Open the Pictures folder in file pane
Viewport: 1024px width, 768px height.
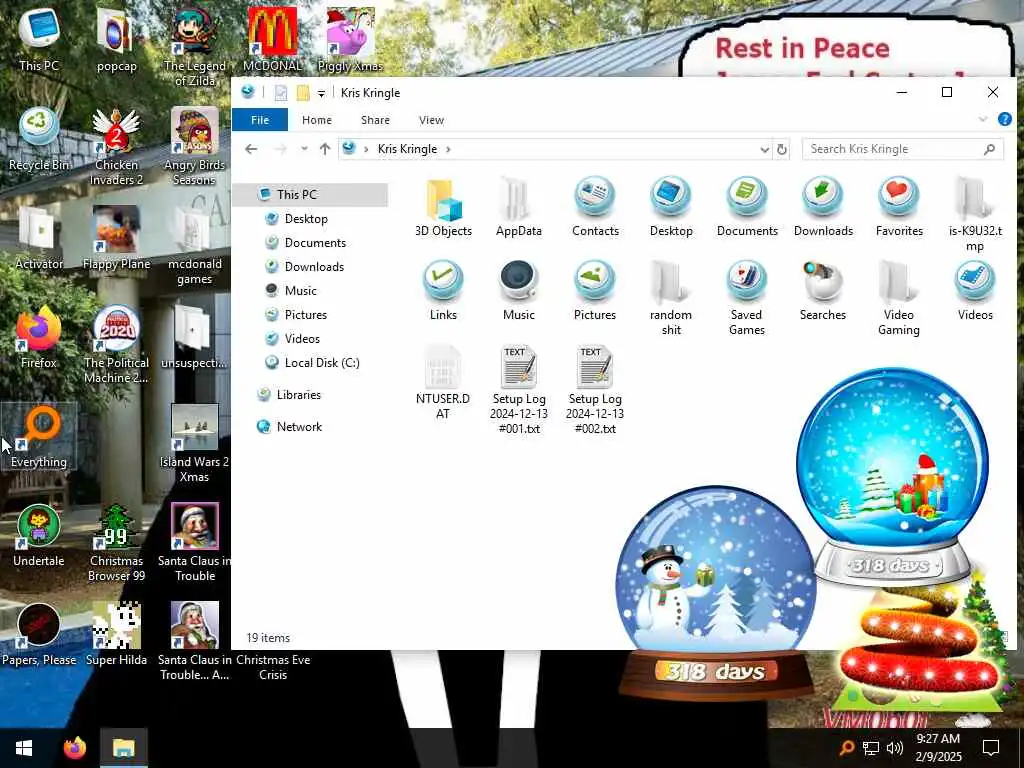pyautogui.click(x=595, y=292)
